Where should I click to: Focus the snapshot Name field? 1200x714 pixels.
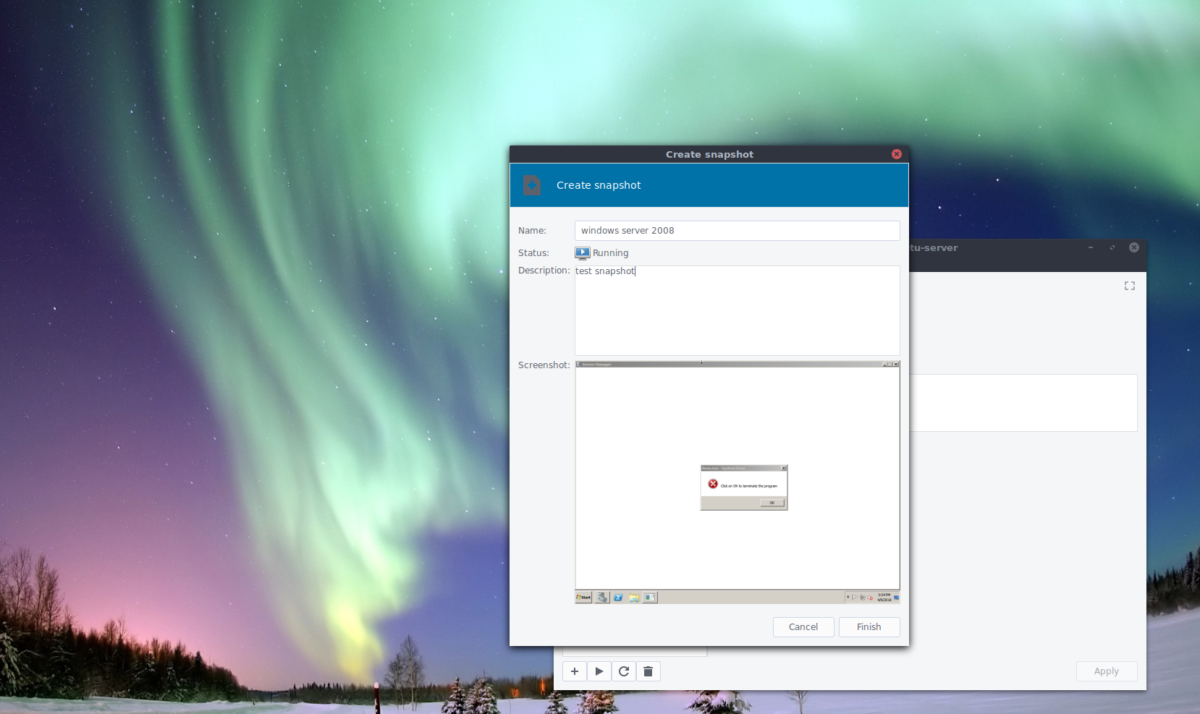click(737, 230)
